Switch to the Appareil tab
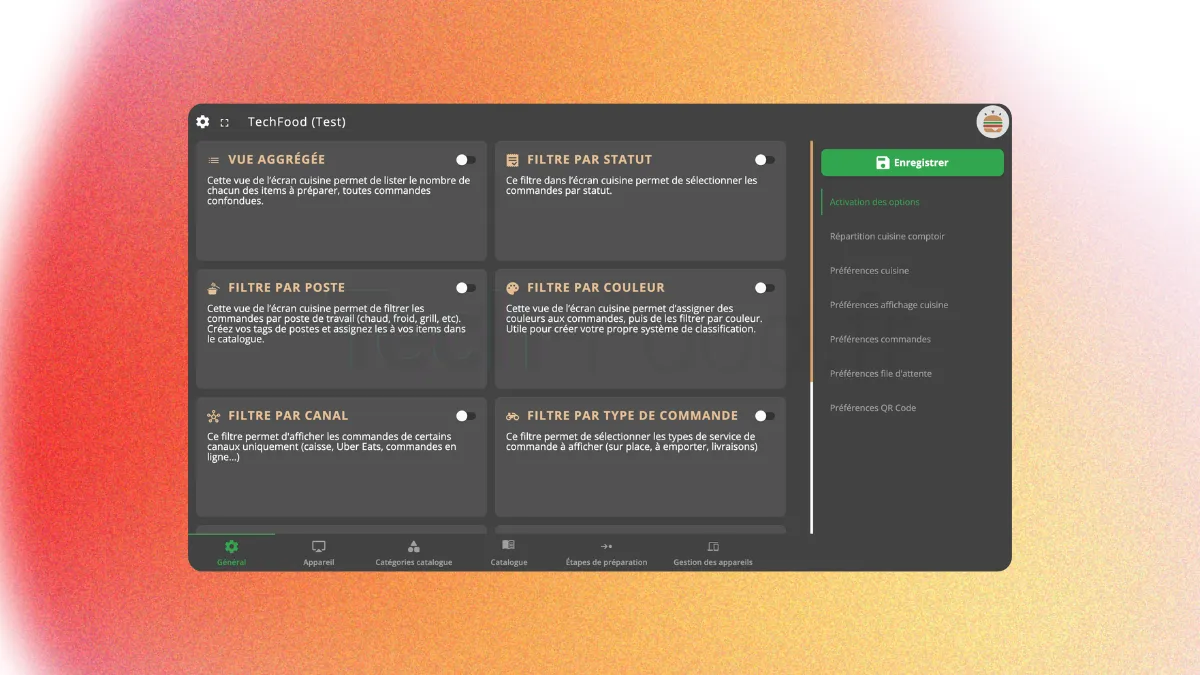 pos(319,552)
